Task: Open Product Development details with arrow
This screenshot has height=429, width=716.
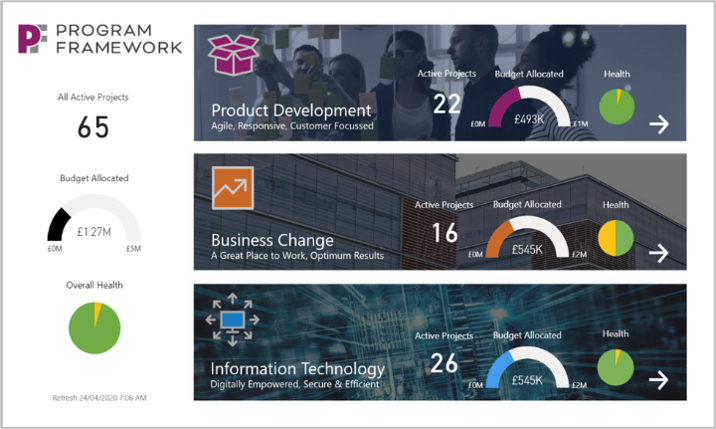Action: 658,124
